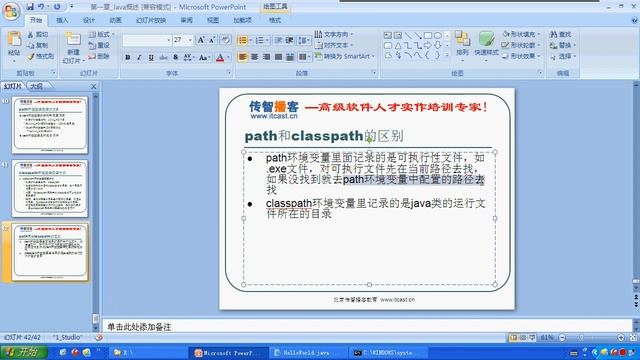Open the Design (设计) ribbon tab
The height and width of the screenshot is (360, 640).
pos(89,20)
